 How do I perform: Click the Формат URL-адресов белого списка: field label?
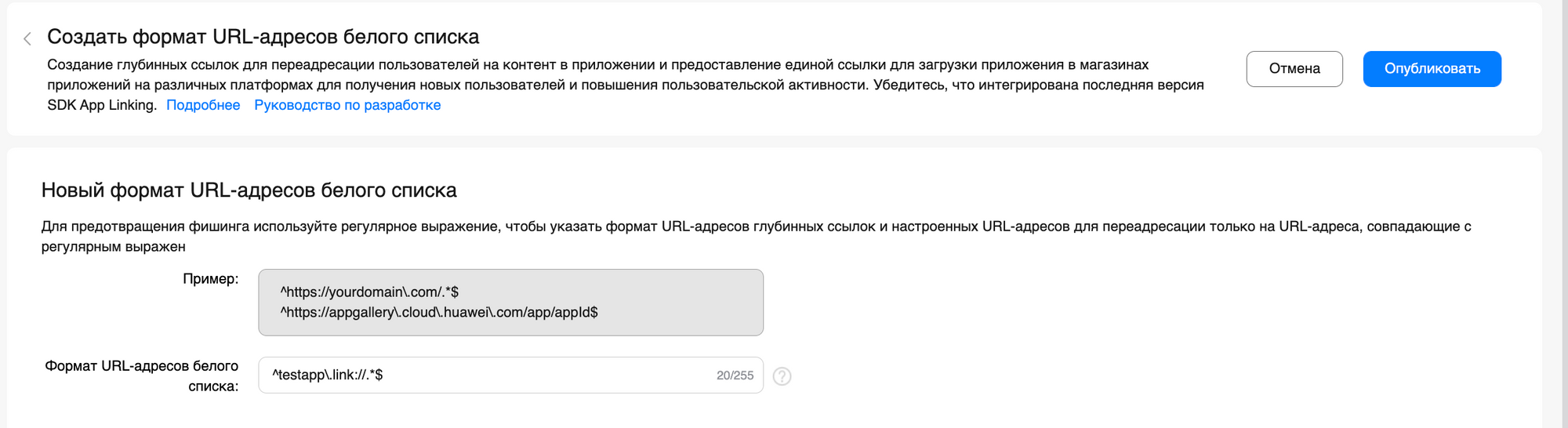click(x=142, y=375)
